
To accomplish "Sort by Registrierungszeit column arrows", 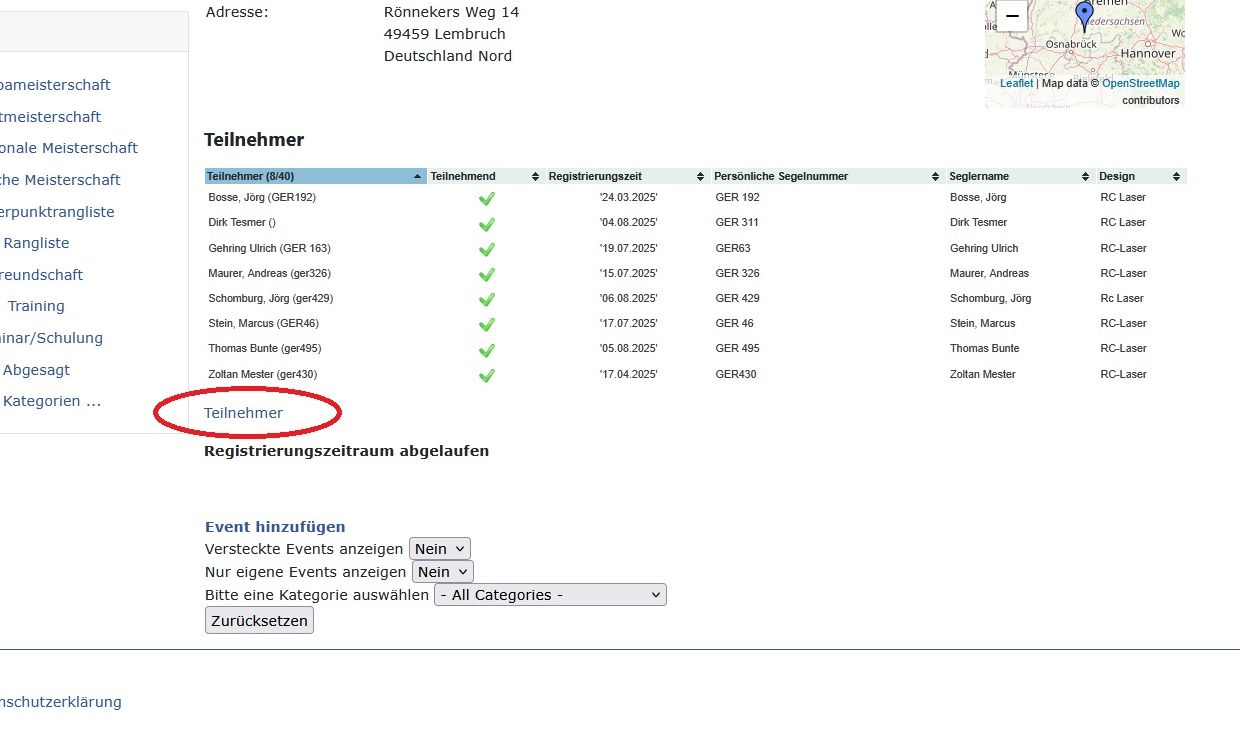I will point(701,177).
